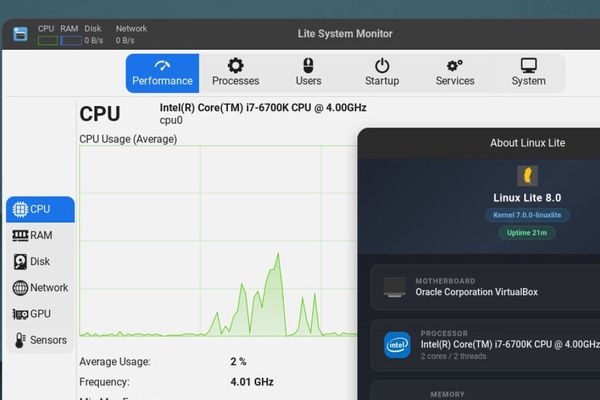
Task: Select Sensors in the sidebar
Action: 41,340
